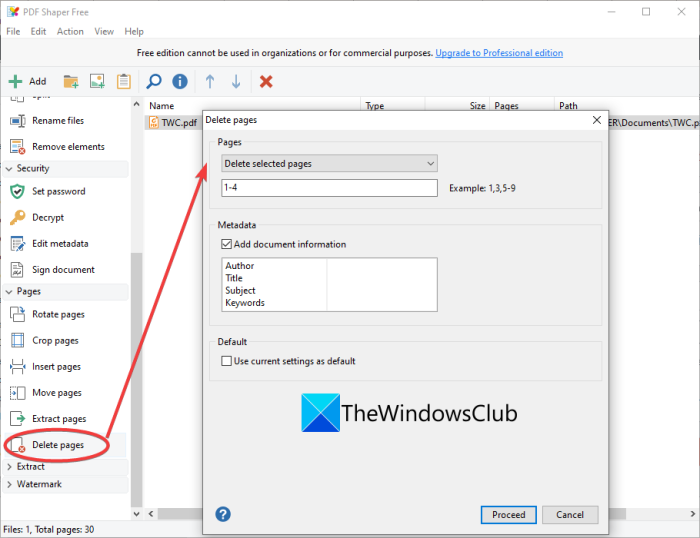The height and width of the screenshot is (538, 700).
Task: Click the blue information toolbar icon
Action: (180, 81)
